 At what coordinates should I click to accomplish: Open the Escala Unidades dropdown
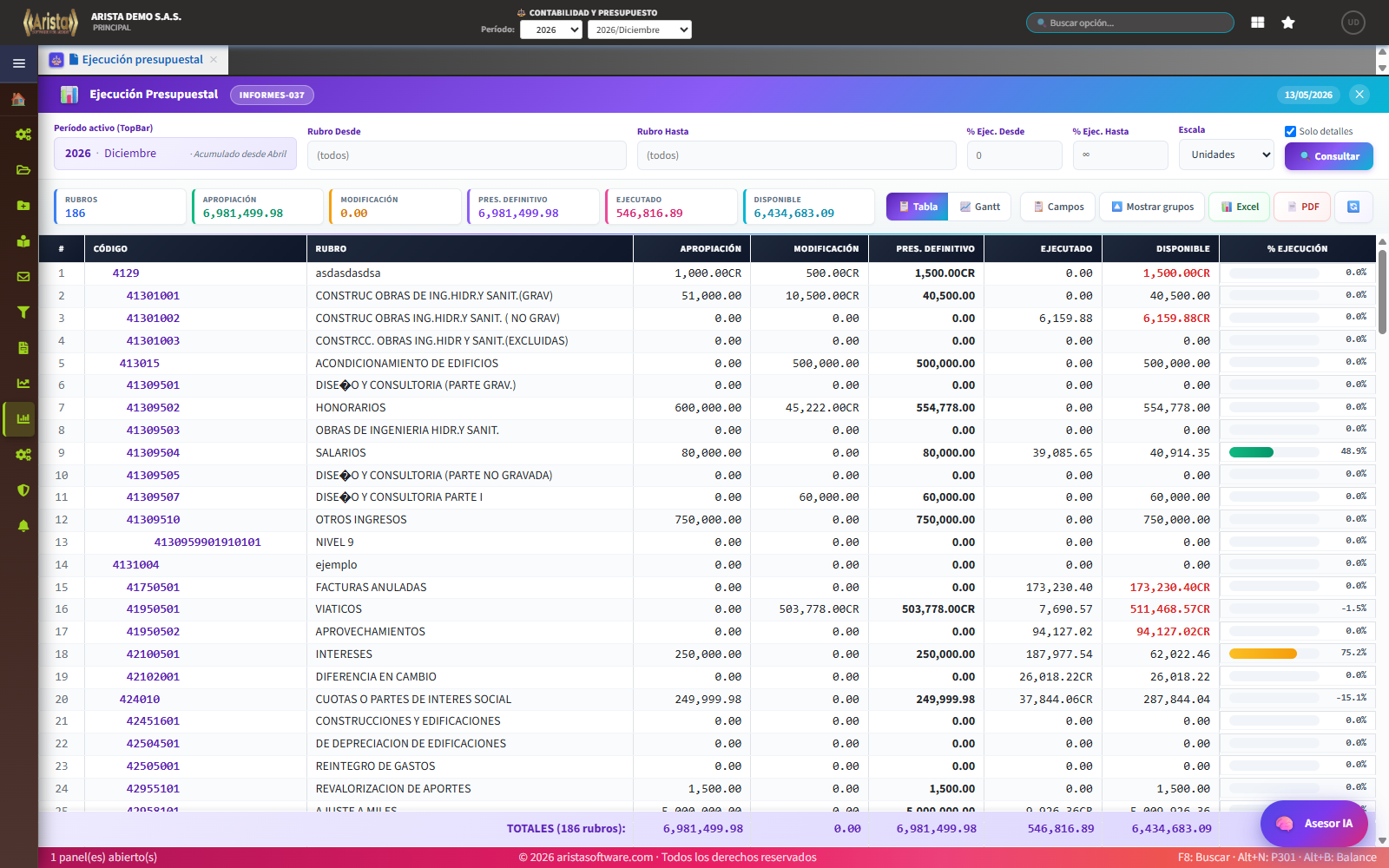(x=1226, y=155)
